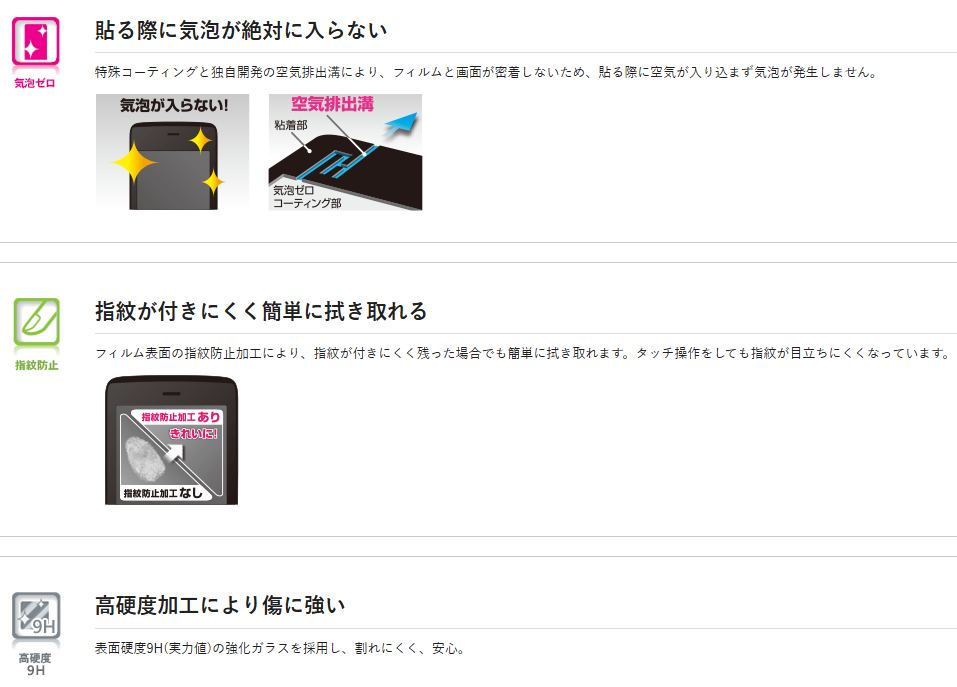Viewport: 957px width, 687px height.
Task: Click the blue arrow in air-groove diagram
Action: tap(401, 124)
